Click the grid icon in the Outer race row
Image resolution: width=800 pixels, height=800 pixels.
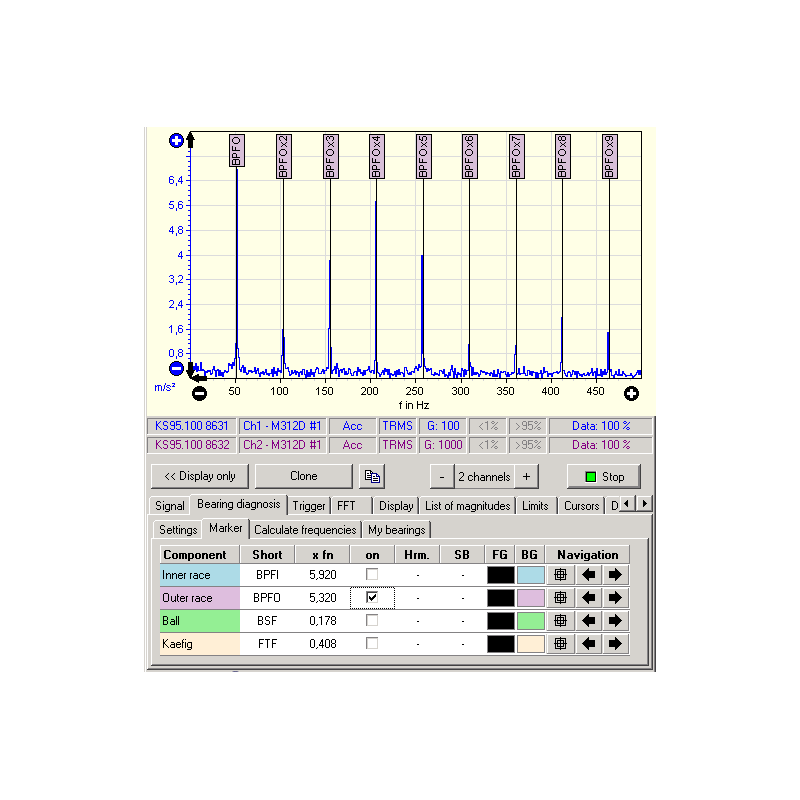pos(560,598)
